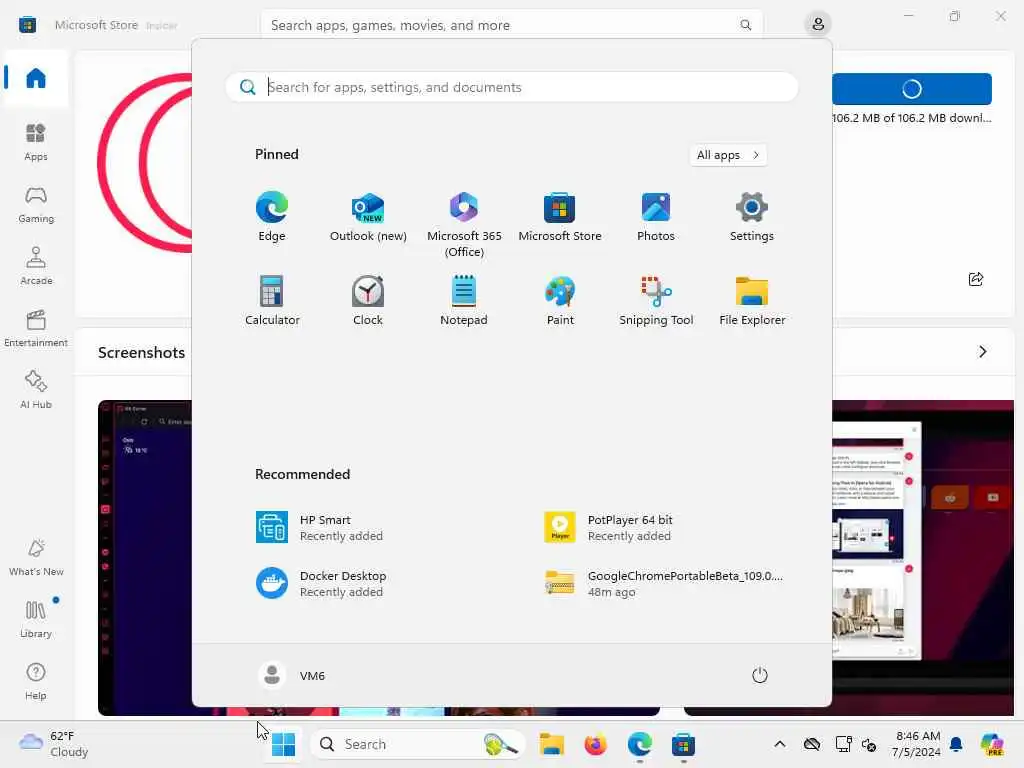Click the Store download progress button
1024x768 pixels.
tap(912, 89)
